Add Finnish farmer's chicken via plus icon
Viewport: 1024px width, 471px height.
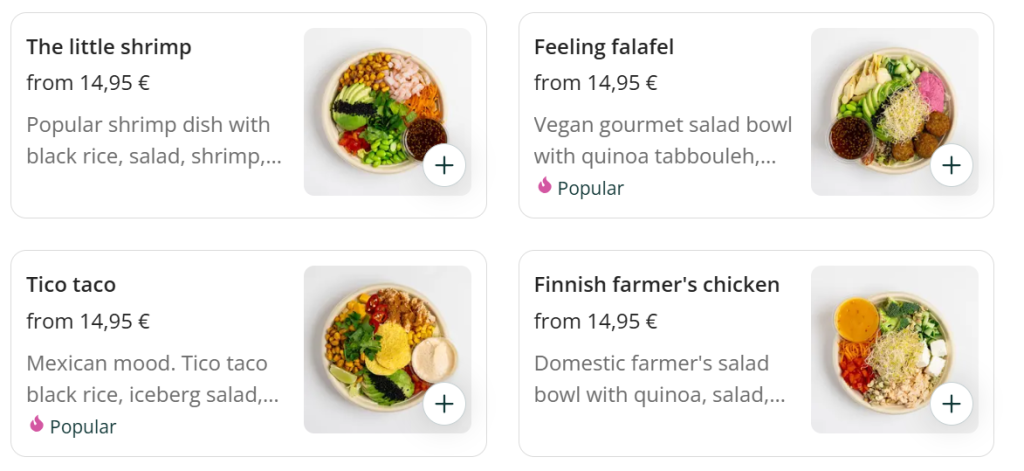pyautogui.click(x=951, y=404)
